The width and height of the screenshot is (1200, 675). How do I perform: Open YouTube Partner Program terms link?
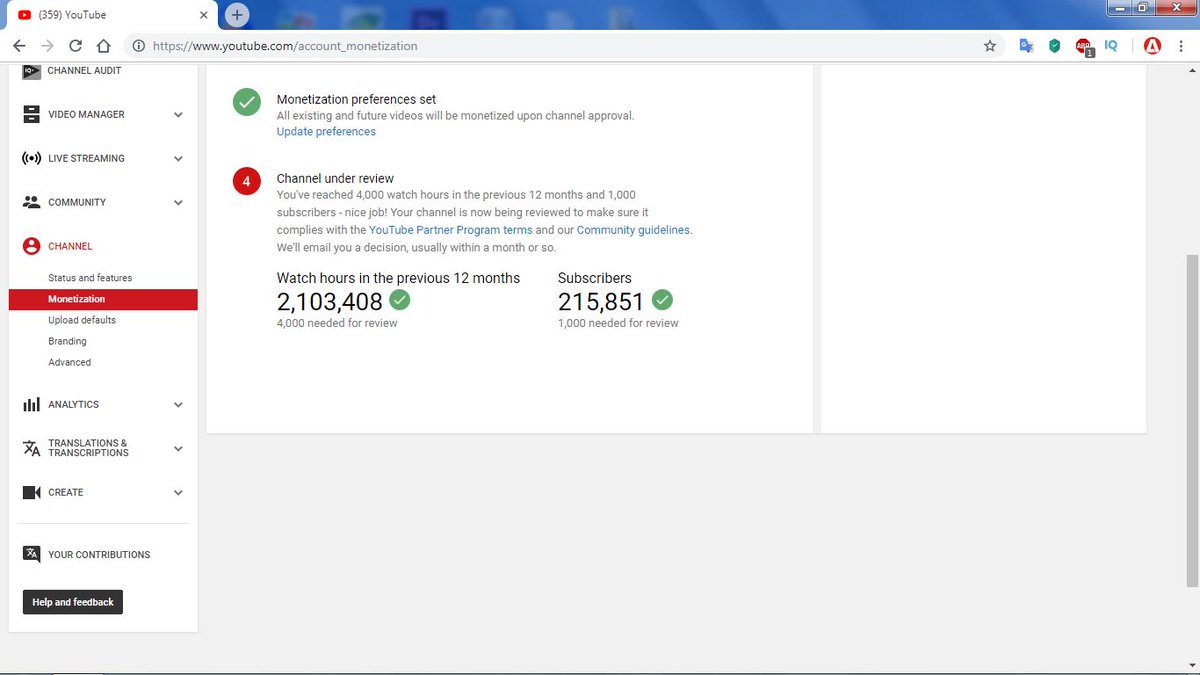(450, 229)
